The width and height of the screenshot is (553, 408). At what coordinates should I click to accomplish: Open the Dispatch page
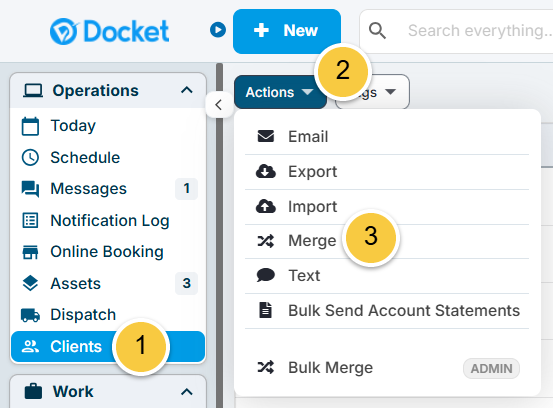[x=83, y=315]
